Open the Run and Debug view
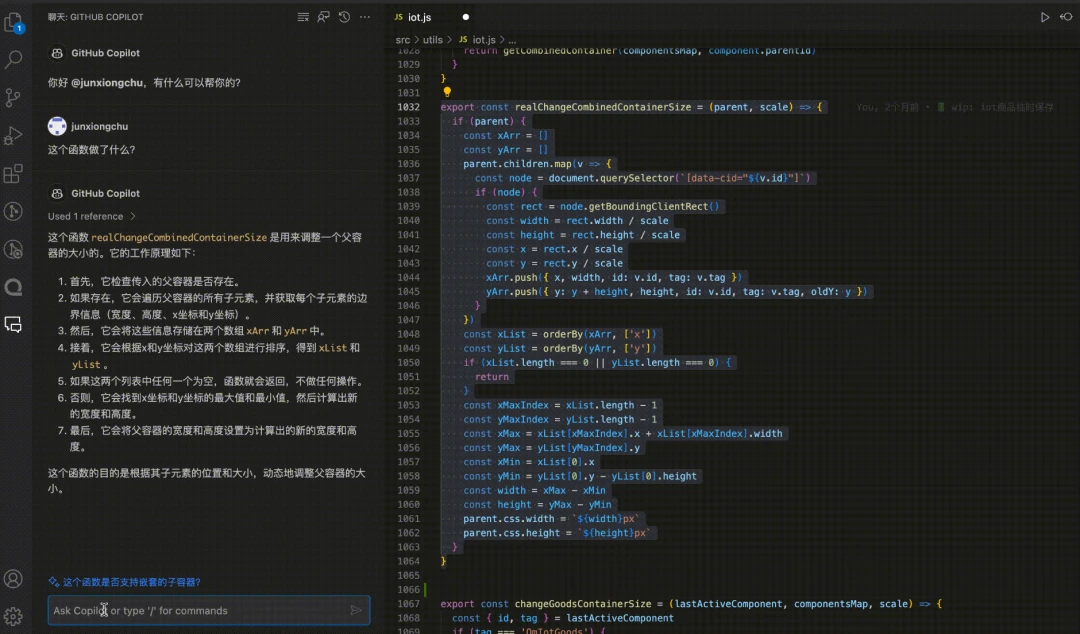The image size is (1080, 634). (14, 135)
